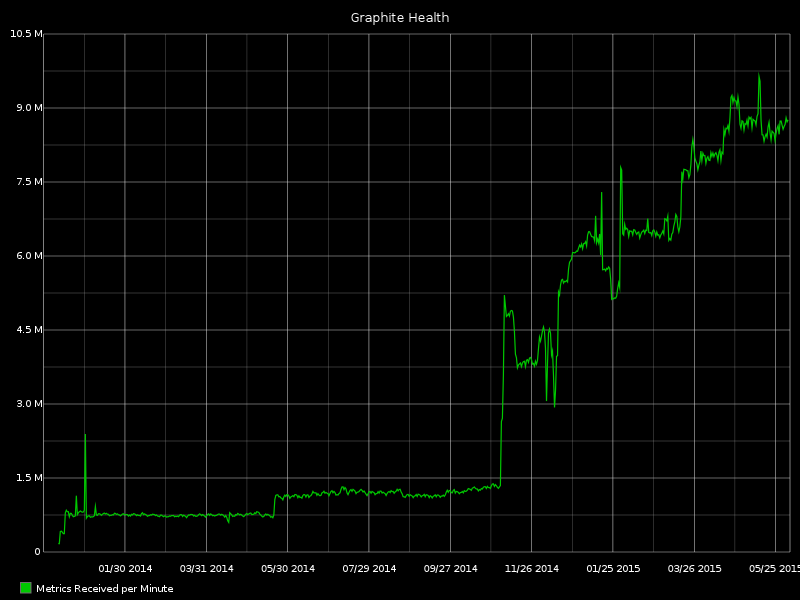This screenshot has width=800, height=600.
Task: Click the "03/31 2014" date label
Action: 207,568
